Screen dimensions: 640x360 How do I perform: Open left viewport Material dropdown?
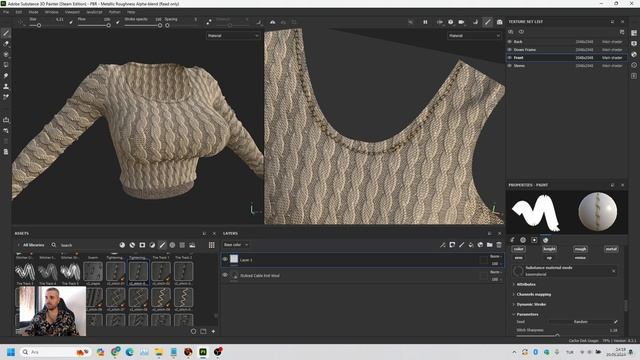(x=233, y=36)
